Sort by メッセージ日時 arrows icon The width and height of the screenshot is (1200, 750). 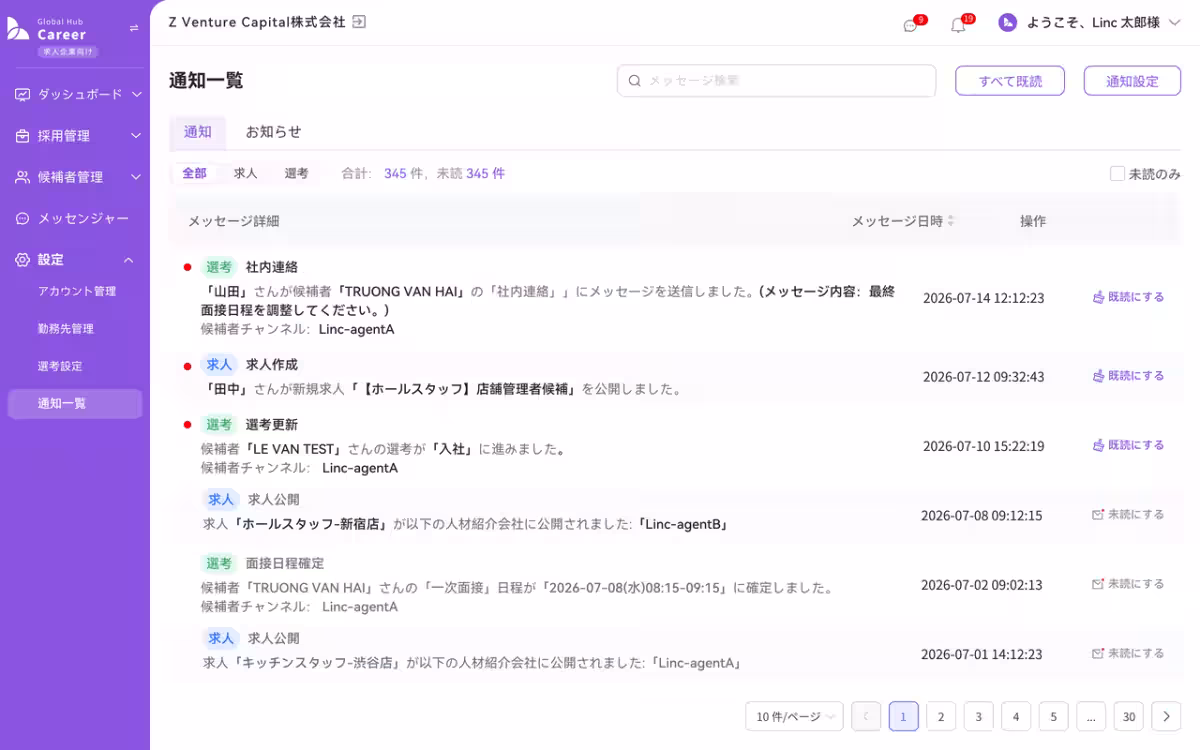click(951, 221)
